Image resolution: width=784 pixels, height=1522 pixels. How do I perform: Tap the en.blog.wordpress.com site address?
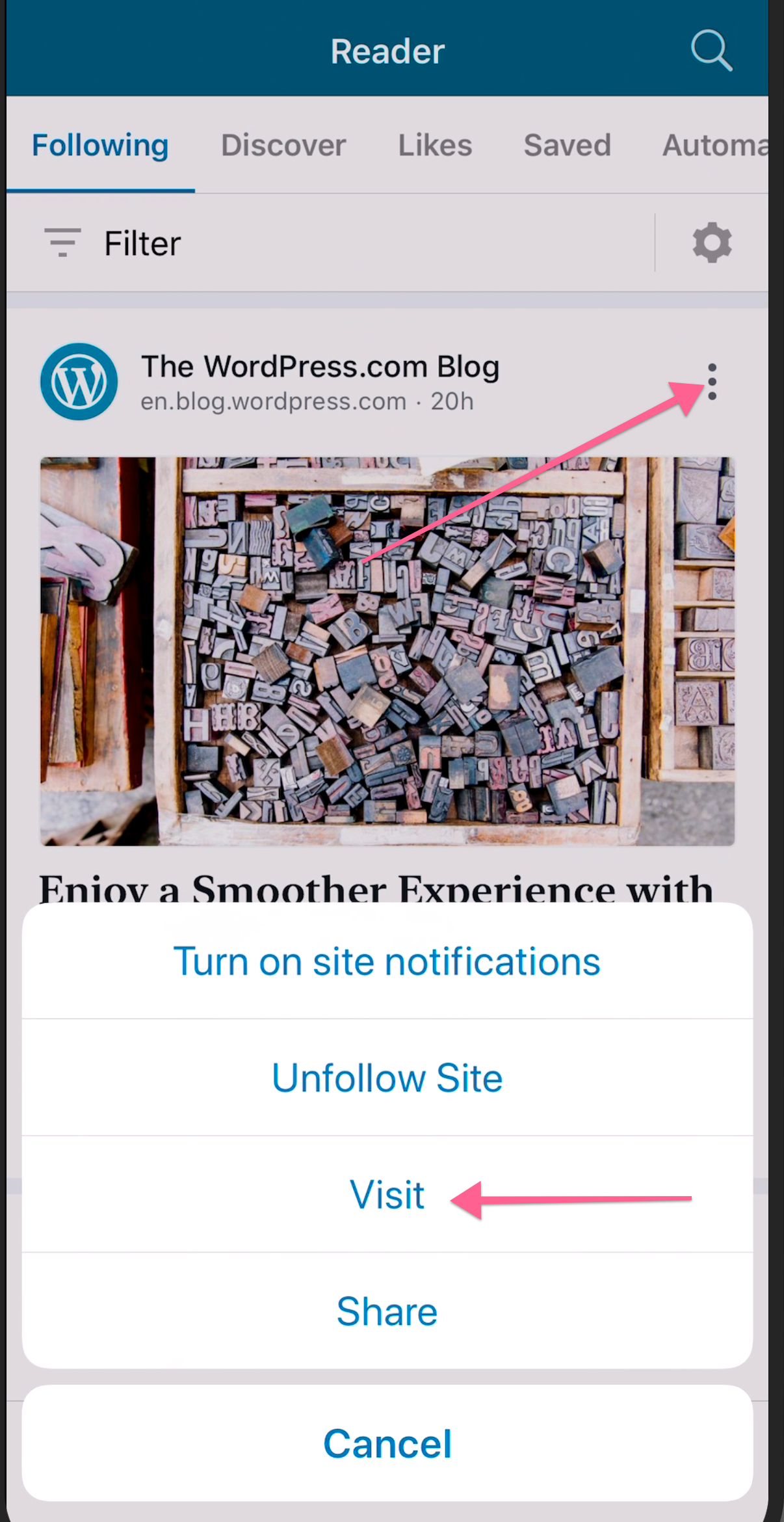[x=274, y=402]
